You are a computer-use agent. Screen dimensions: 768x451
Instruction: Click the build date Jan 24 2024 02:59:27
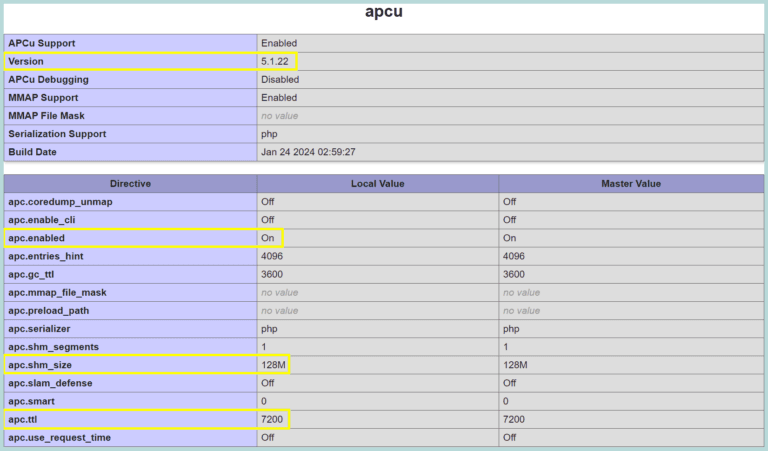[308, 152]
